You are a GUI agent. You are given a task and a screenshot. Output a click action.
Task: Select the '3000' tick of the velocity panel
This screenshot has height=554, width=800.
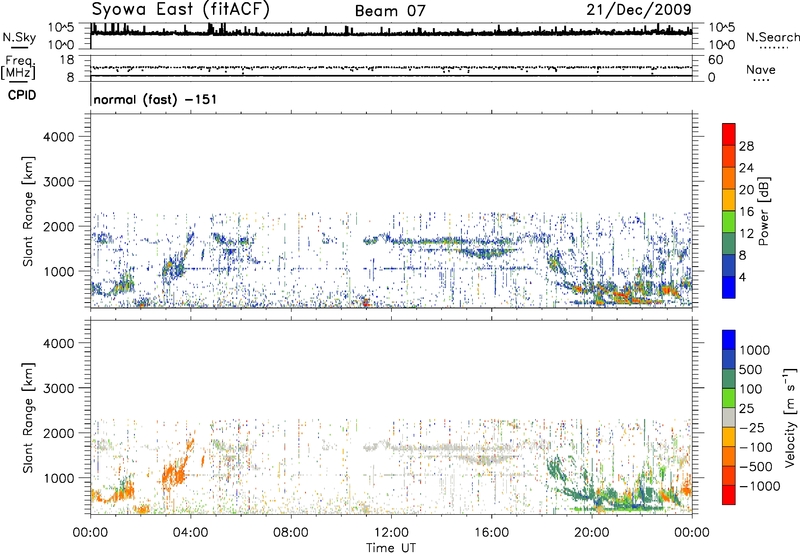tap(58, 388)
